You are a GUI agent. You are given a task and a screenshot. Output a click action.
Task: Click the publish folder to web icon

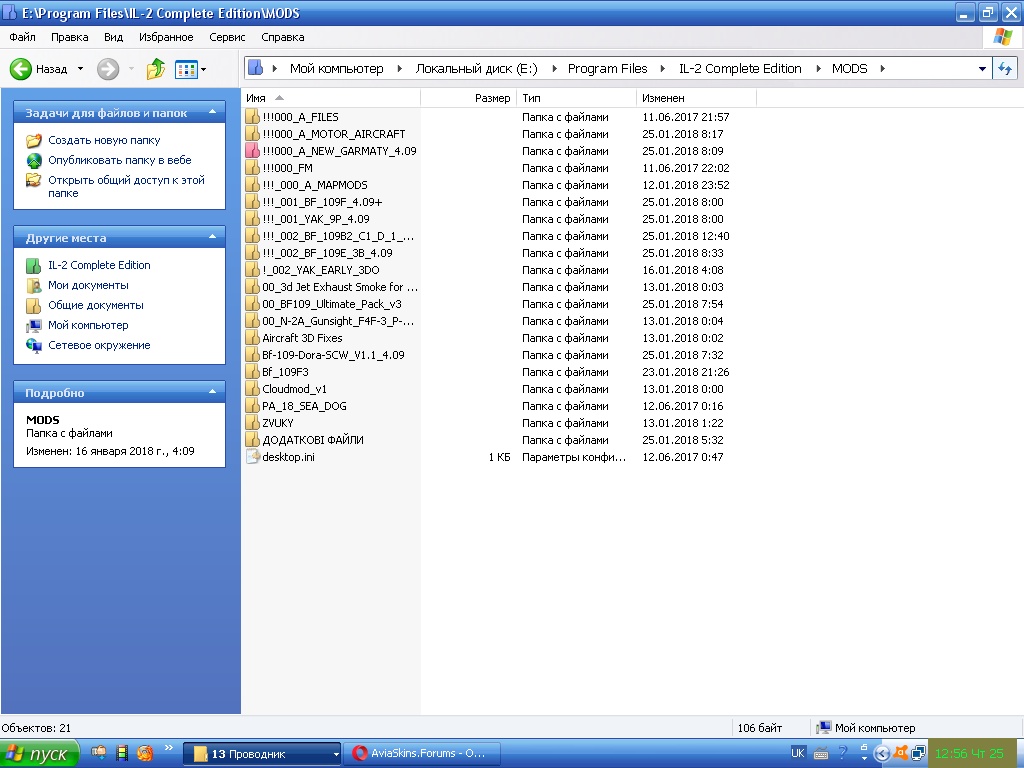[34, 160]
